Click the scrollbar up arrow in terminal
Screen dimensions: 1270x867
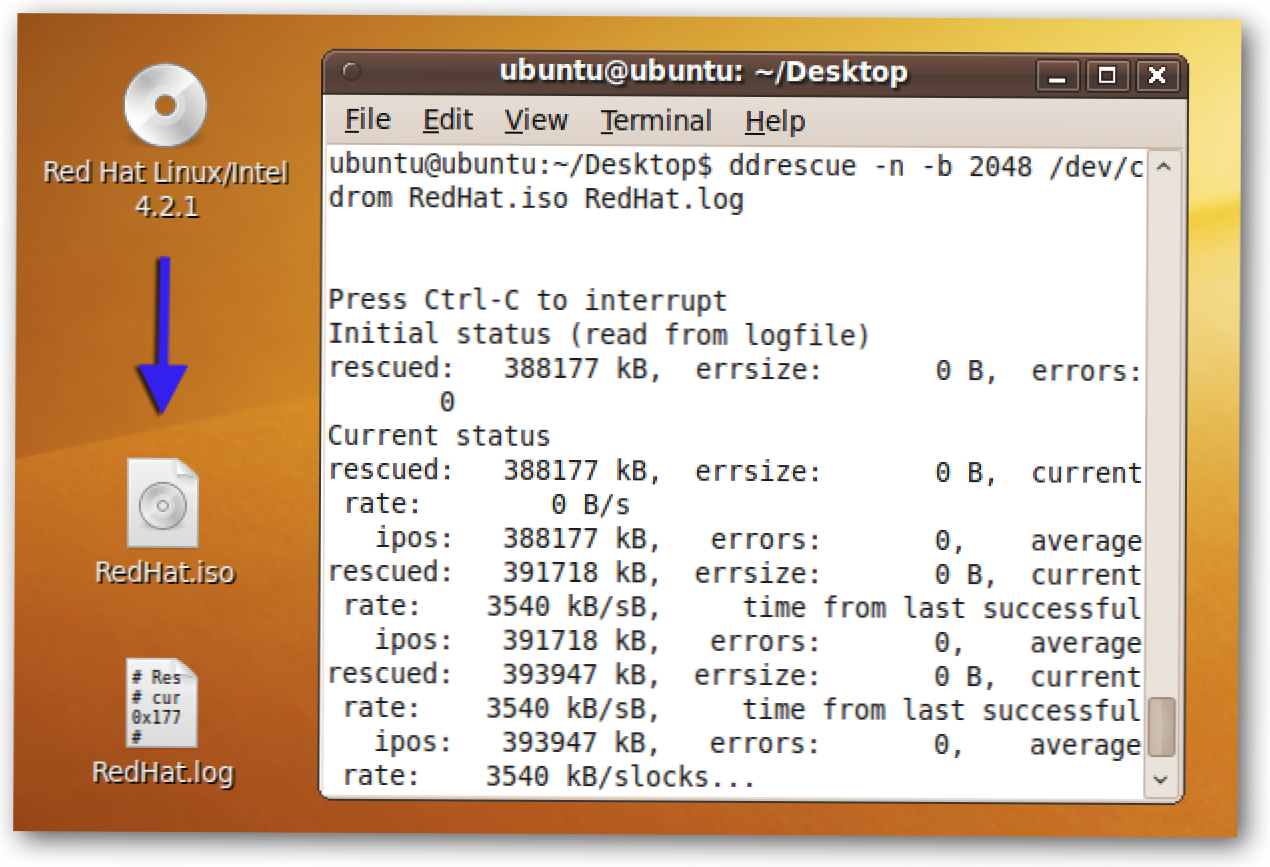click(x=1161, y=168)
